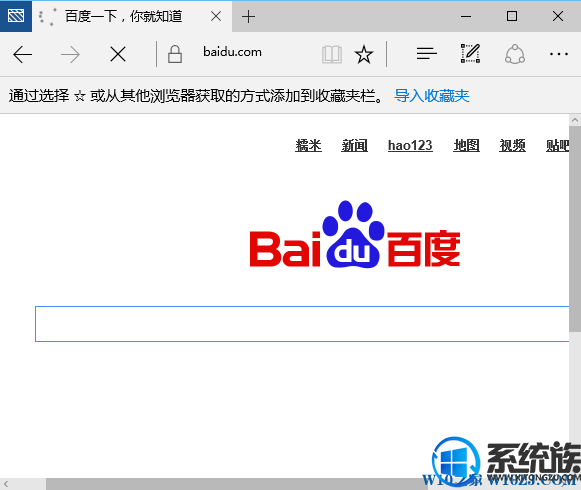Click the vertical scrollbar up arrow
This screenshot has height=490, width=581.
(x=575, y=120)
